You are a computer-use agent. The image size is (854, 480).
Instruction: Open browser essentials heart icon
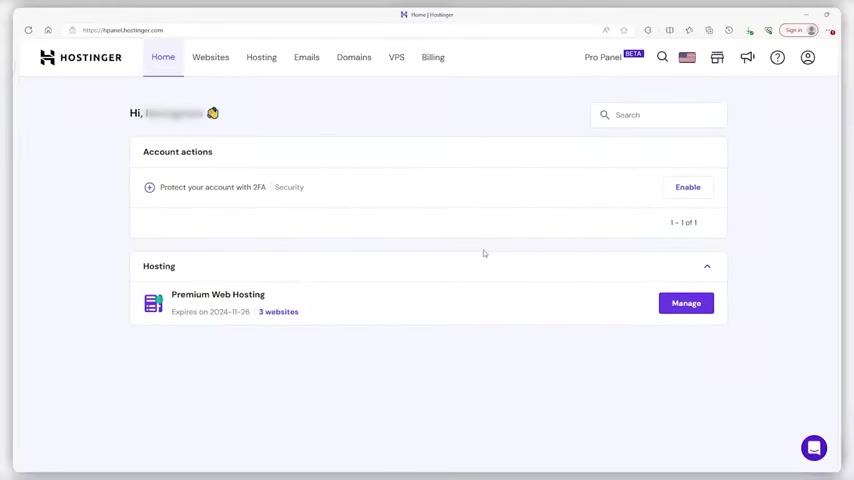pyautogui.click(x=768, y=31)
